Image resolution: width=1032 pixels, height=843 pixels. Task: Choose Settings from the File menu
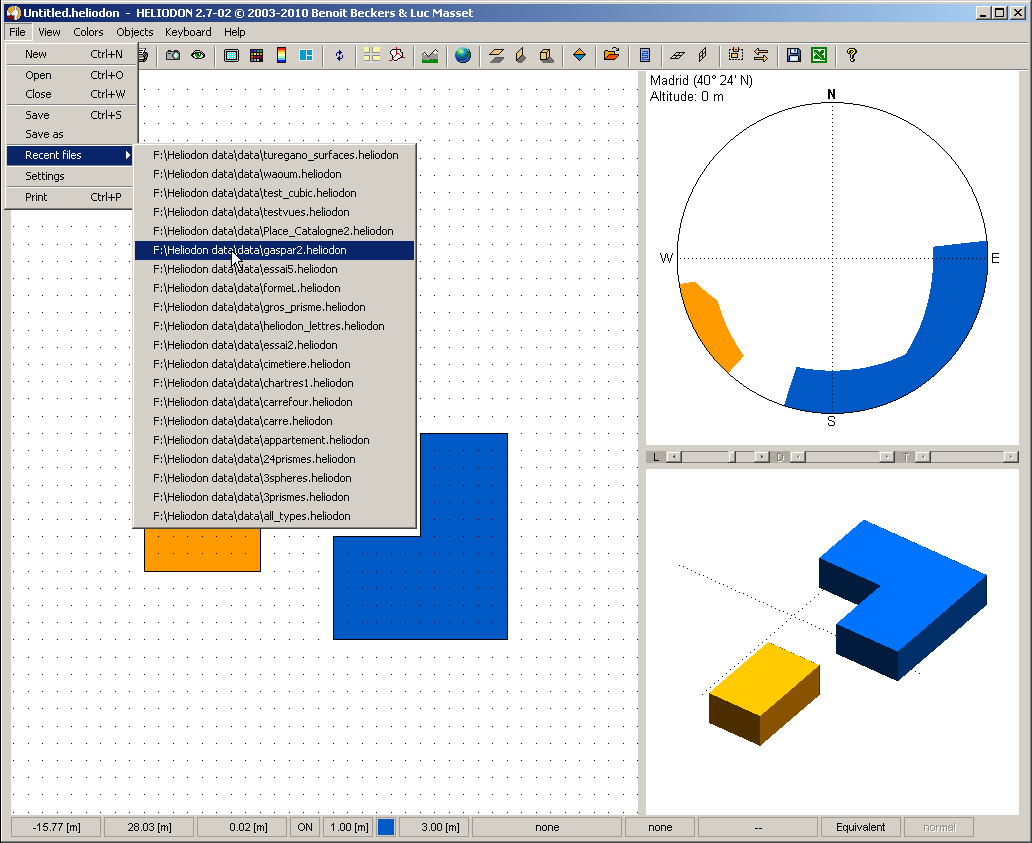[x=71, y=176]
